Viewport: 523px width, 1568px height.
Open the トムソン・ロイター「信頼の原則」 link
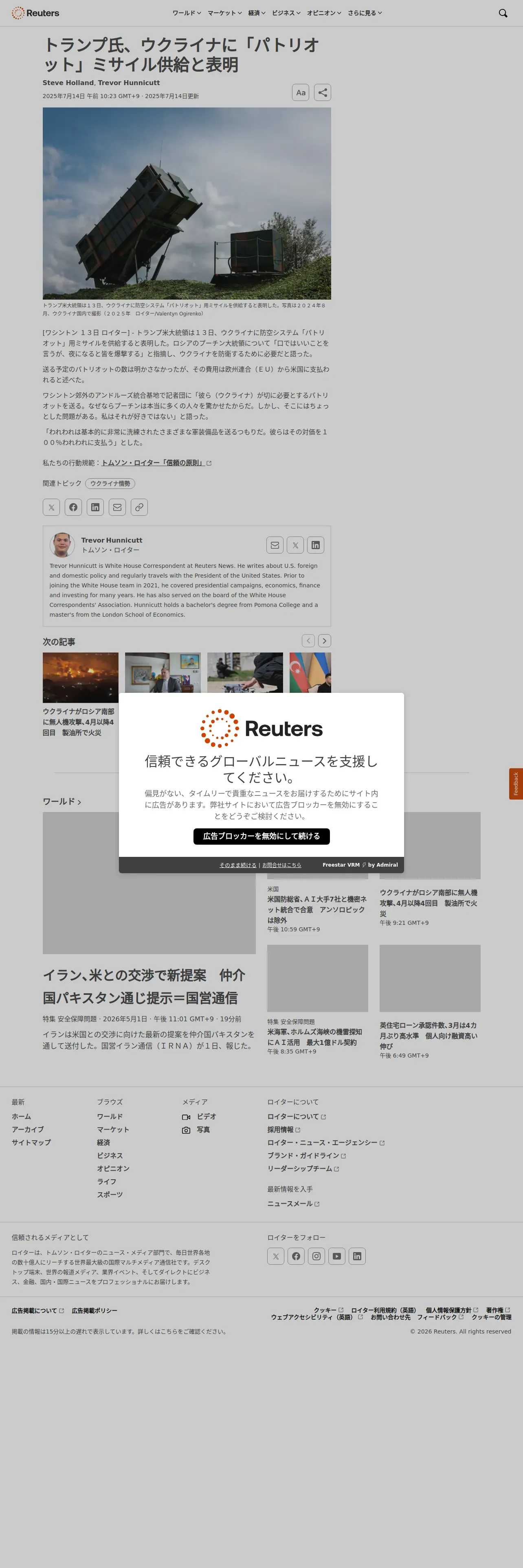pyautogui.click(x=154, y=462)
